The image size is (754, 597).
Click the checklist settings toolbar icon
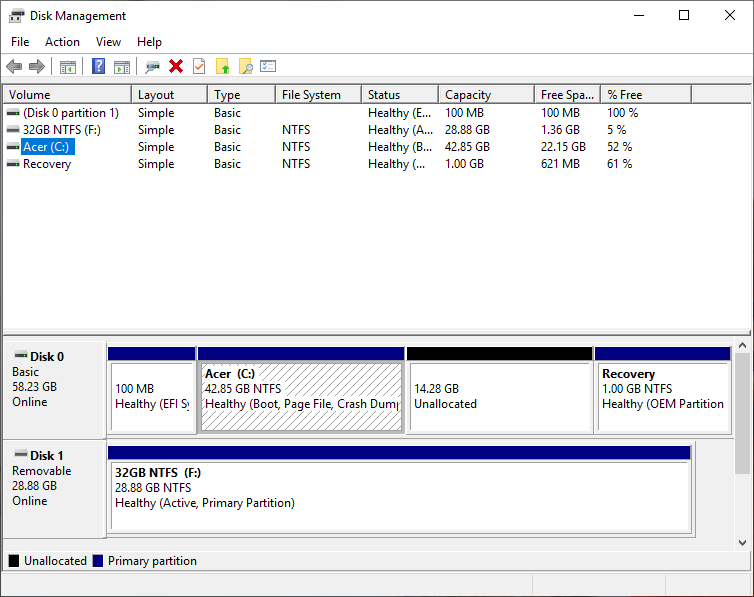coord(268,66)
